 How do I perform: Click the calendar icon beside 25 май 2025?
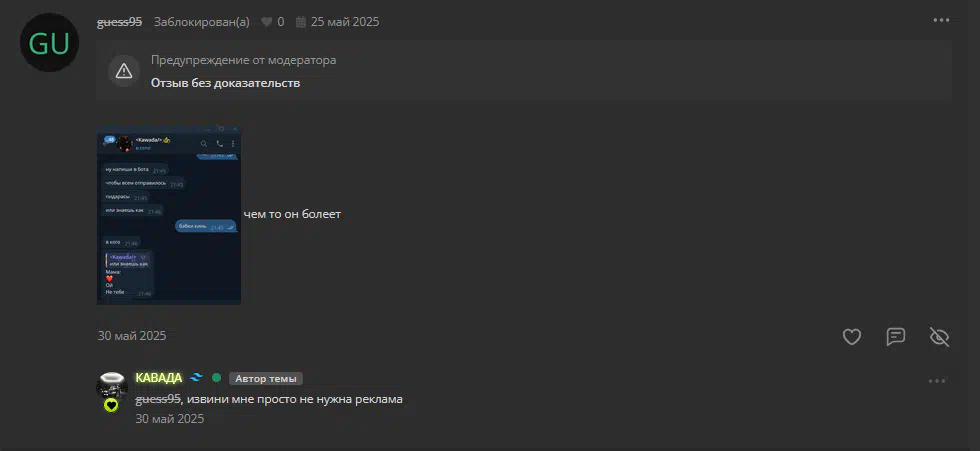[x=301, y=22]
